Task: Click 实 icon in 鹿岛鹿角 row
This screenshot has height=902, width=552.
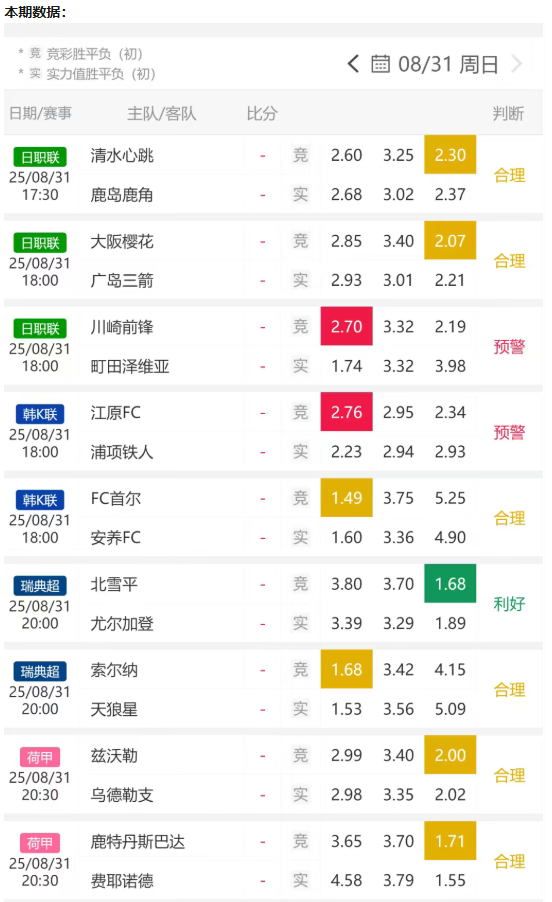Action: [300, 194]
